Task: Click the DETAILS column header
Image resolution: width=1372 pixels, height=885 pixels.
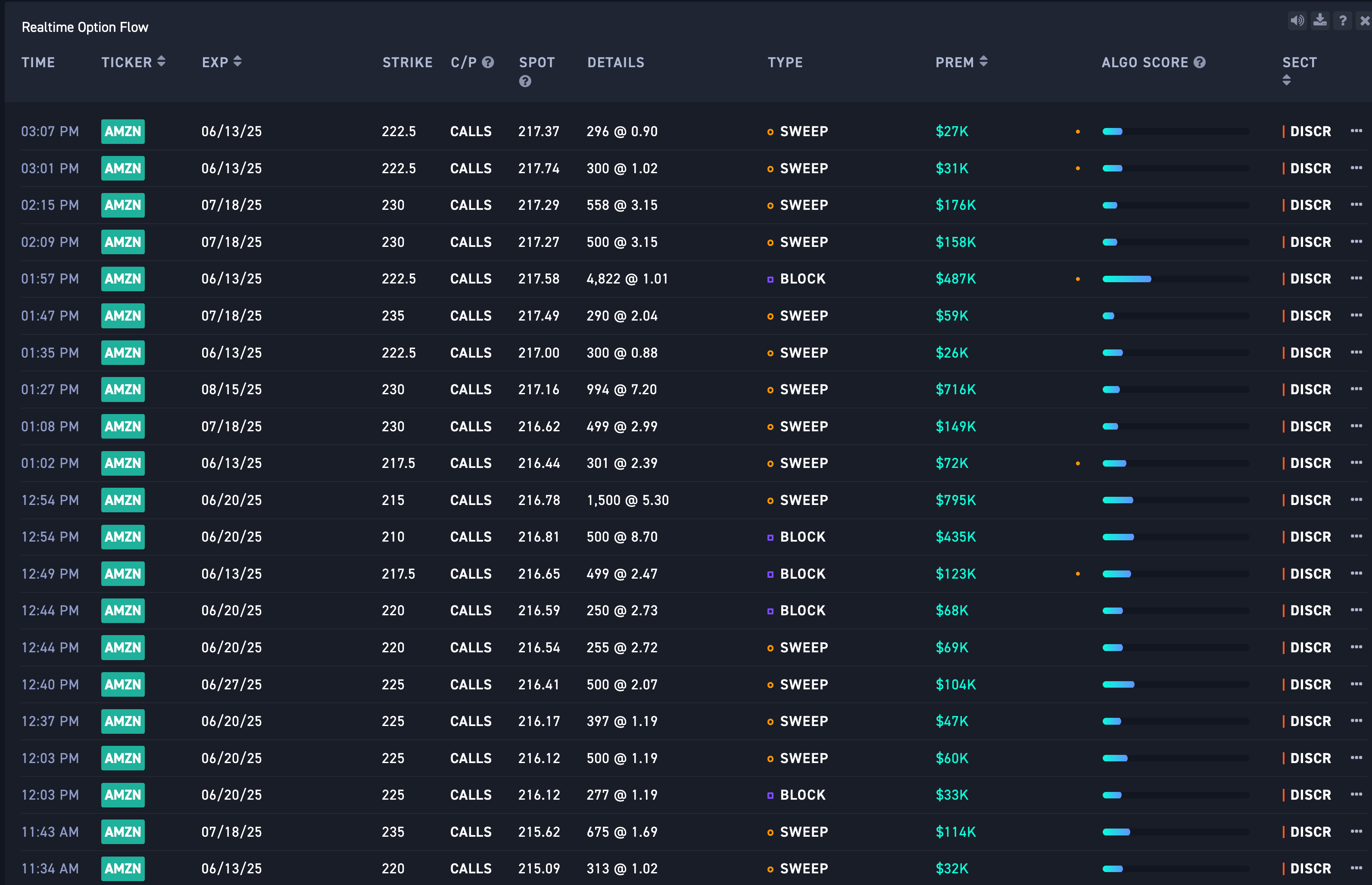Action: pyautogui.click(x=615, y=62)
